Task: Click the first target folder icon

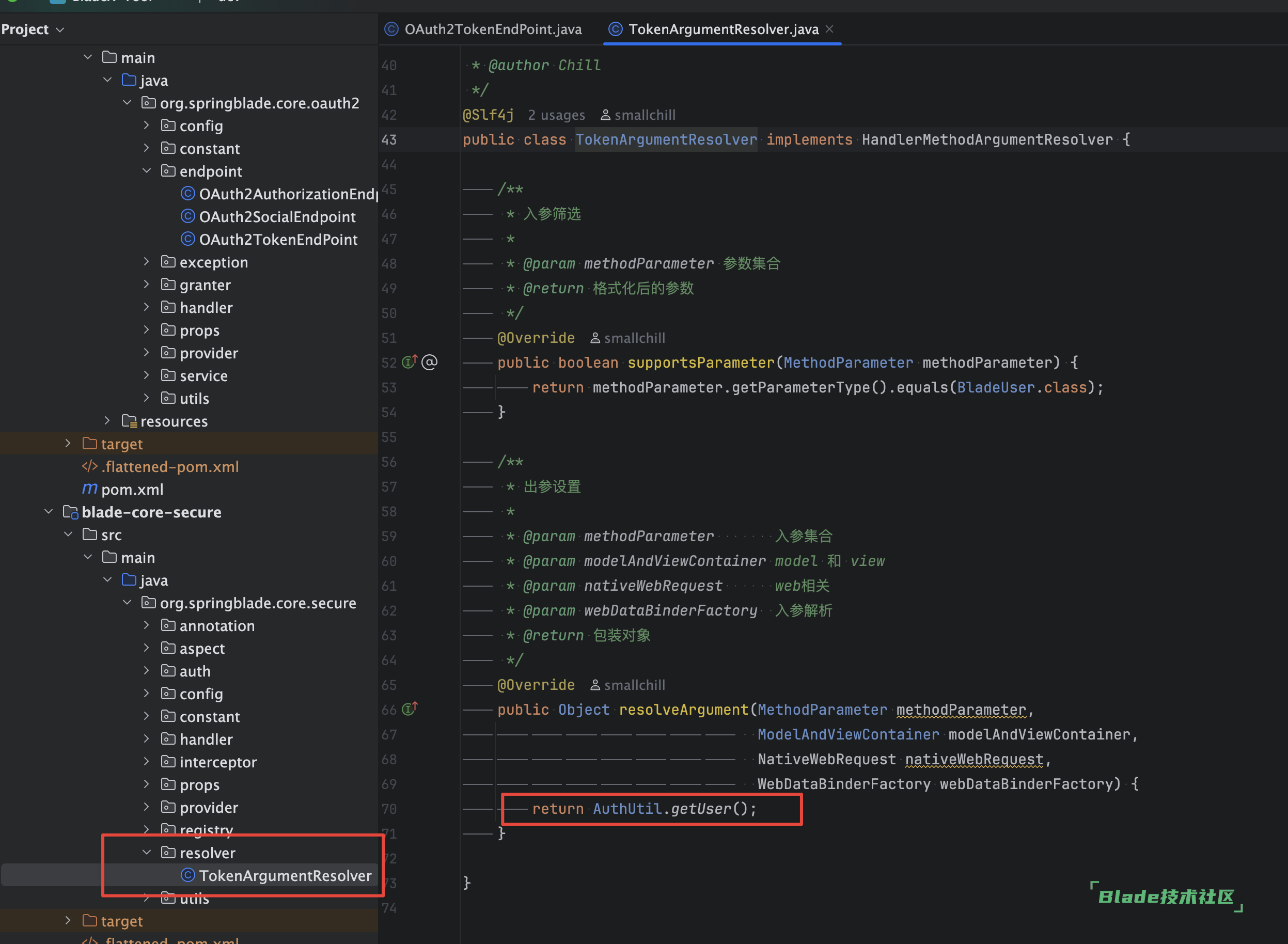Action: tap(90, 444)
